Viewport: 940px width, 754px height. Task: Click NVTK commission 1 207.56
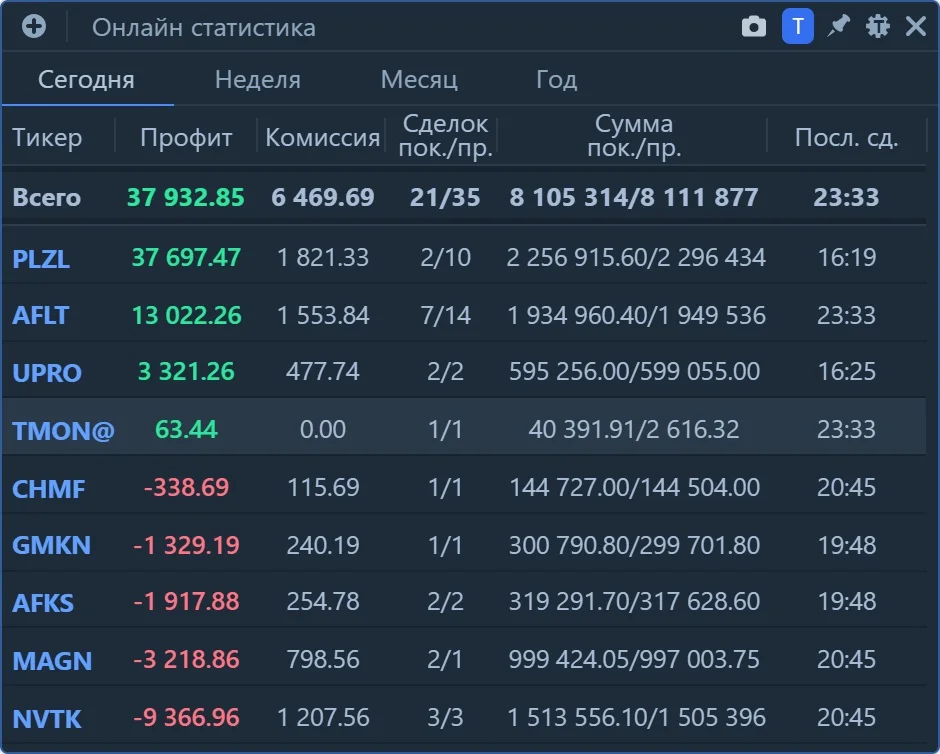323,717
